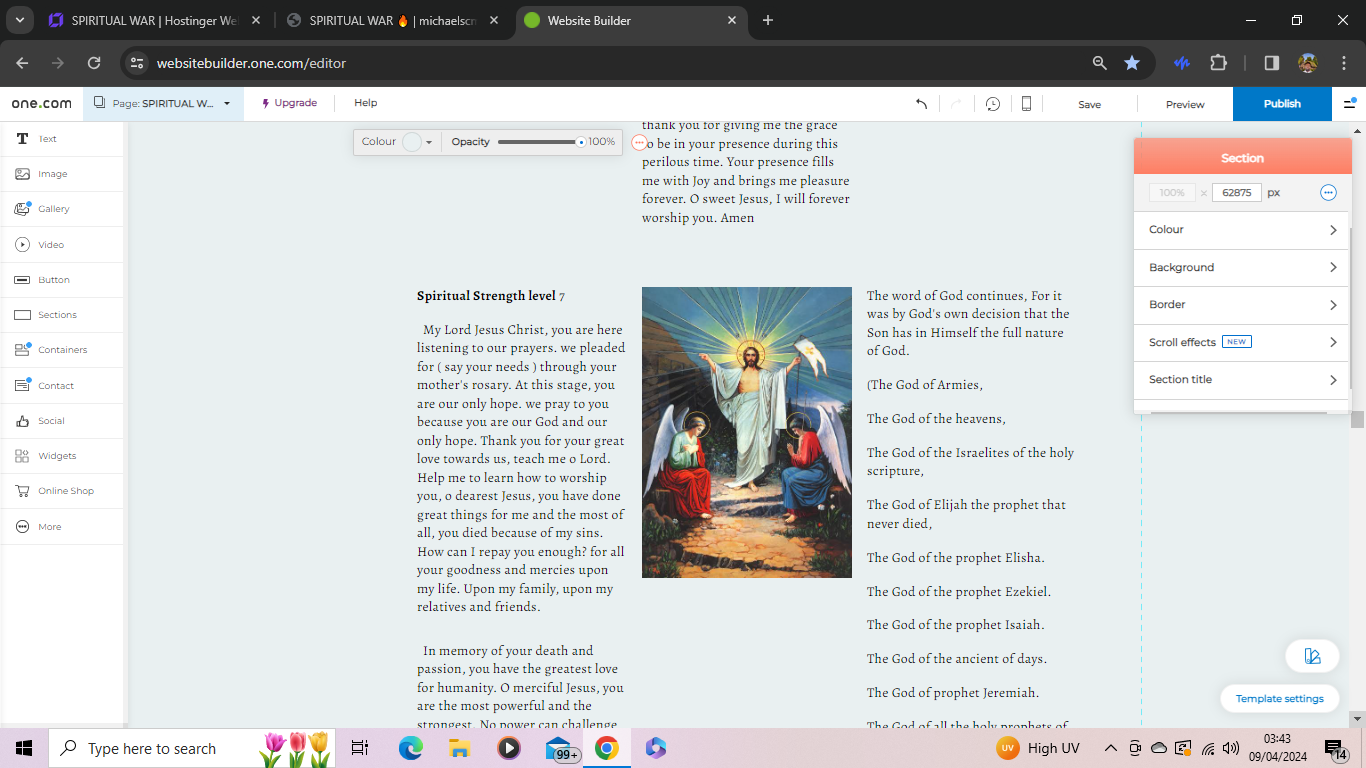1366x768 pixels.
Task: Expand the Colour settings in Section panel
Action: pos(1242,230)
